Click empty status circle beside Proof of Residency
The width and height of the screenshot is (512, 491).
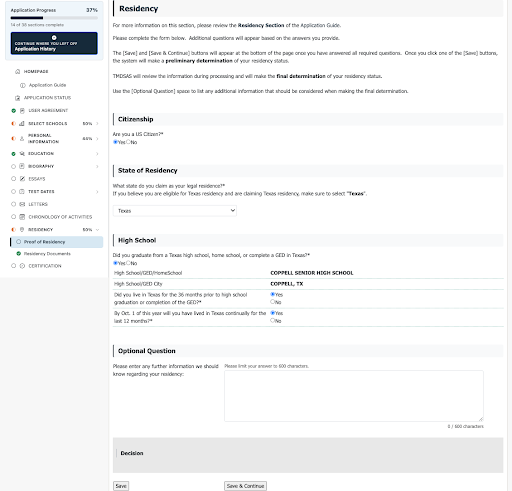(19, 242)
